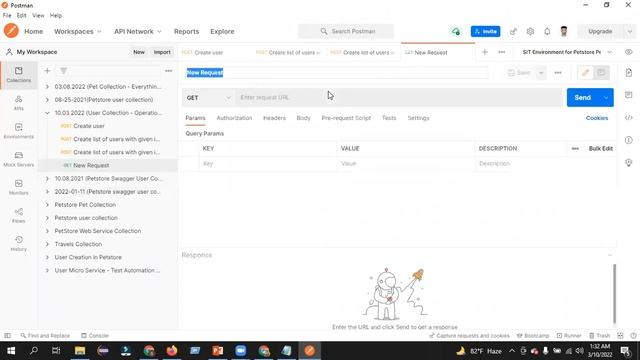Image resolution: width=640 pixels, height=360 pixels.
Task: Click the cloud sync status icon
Action: 456,31
